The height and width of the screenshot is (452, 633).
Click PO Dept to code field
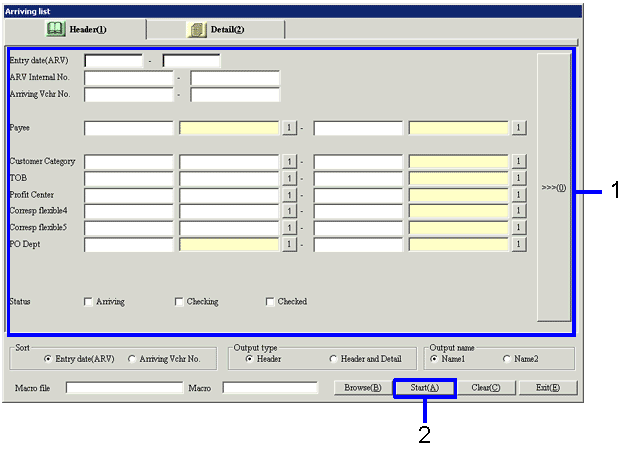[x=358, y=245]
